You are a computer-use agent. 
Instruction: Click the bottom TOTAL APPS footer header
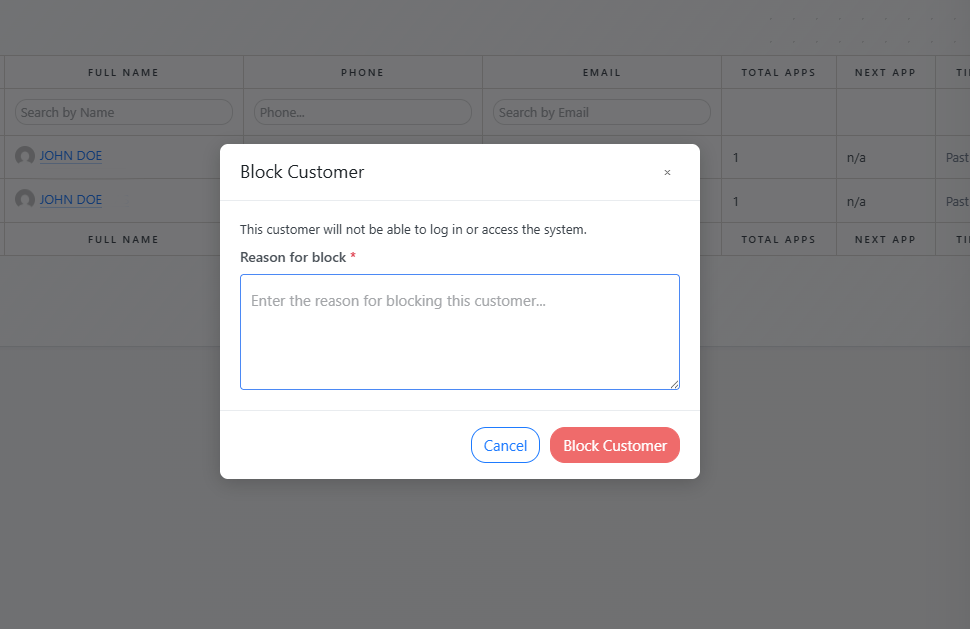[778, 240]
